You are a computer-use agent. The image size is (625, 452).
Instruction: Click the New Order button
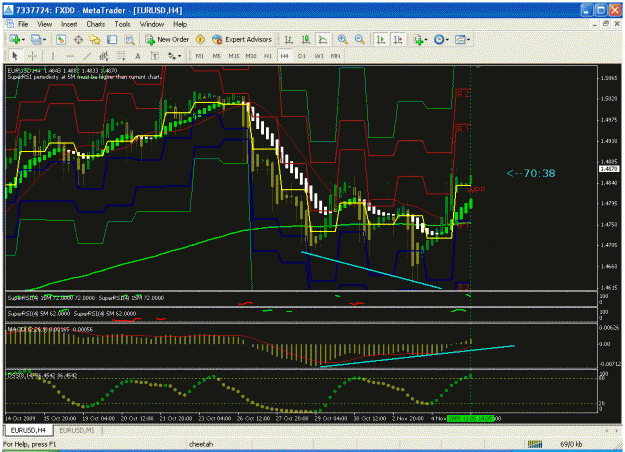tap(167, 39)
